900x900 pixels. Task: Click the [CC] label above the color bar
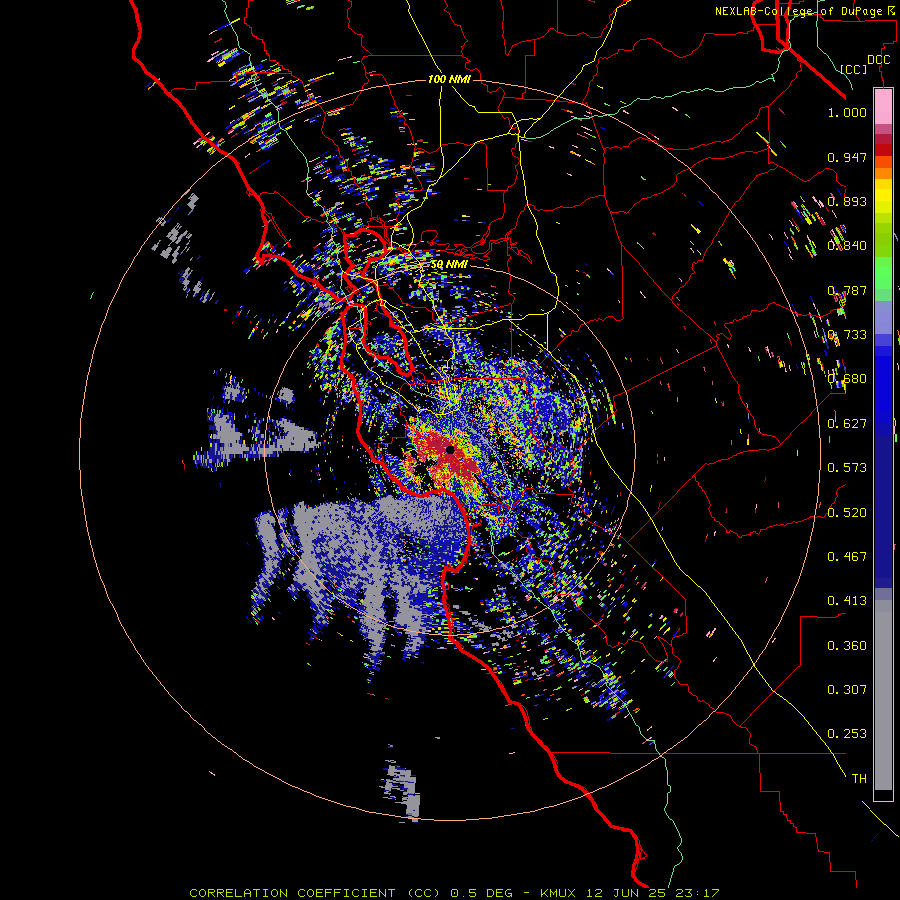coord(854,69)
